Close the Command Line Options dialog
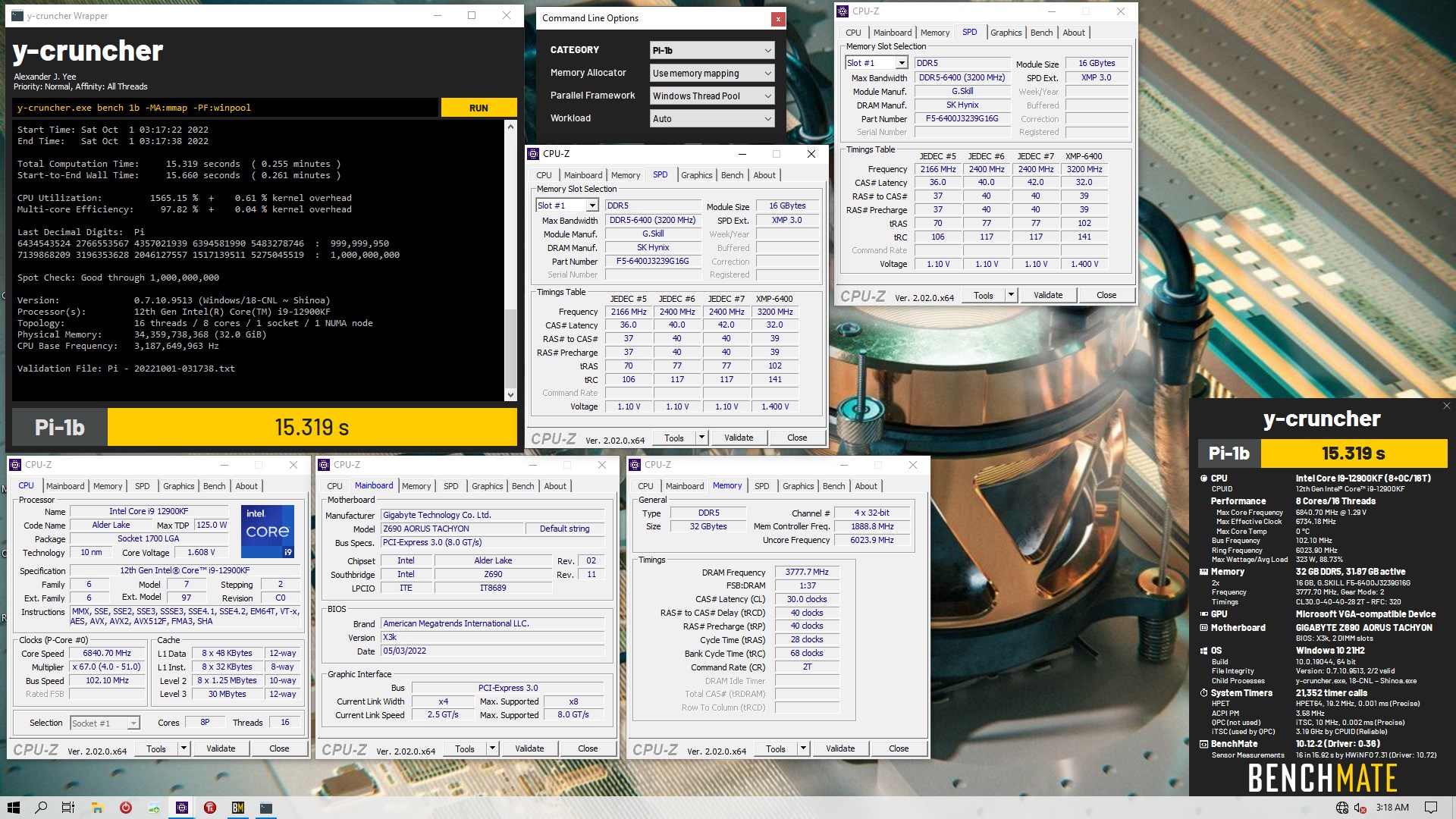This screenshot has height=819, width=1456. [777, 19]
